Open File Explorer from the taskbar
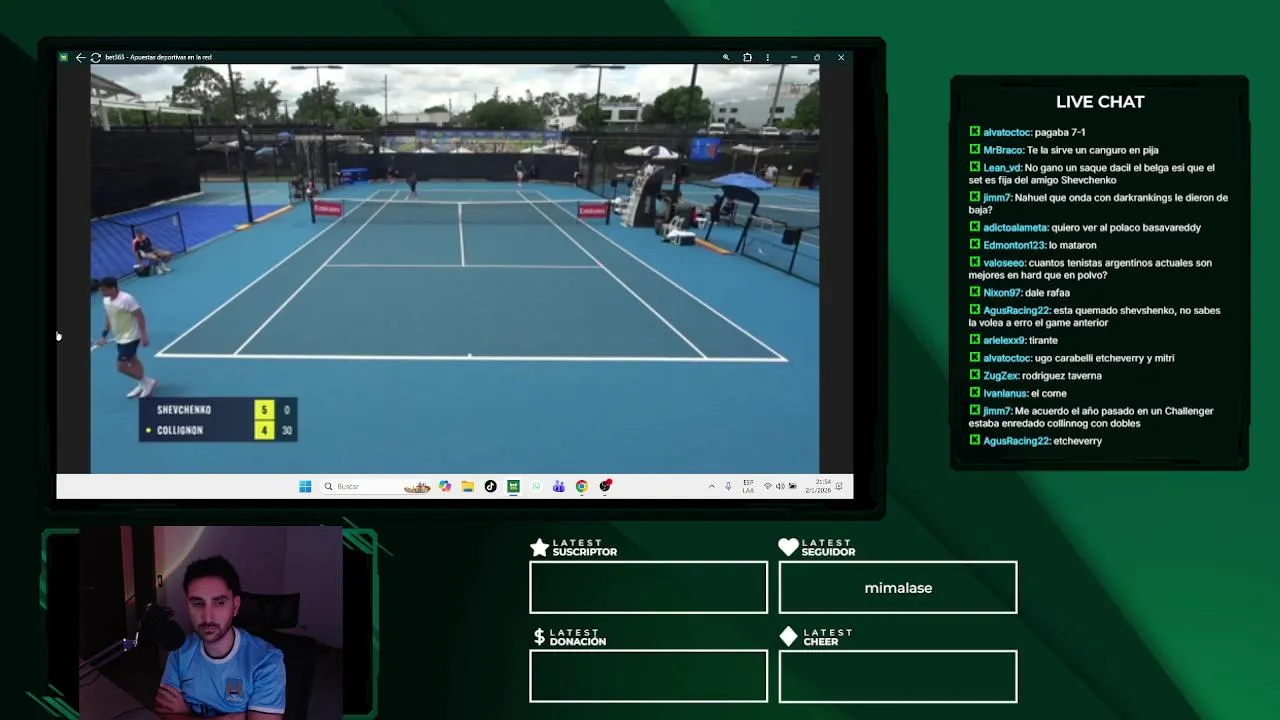This screenshot has width=1280, height=720. pos(467,486)
